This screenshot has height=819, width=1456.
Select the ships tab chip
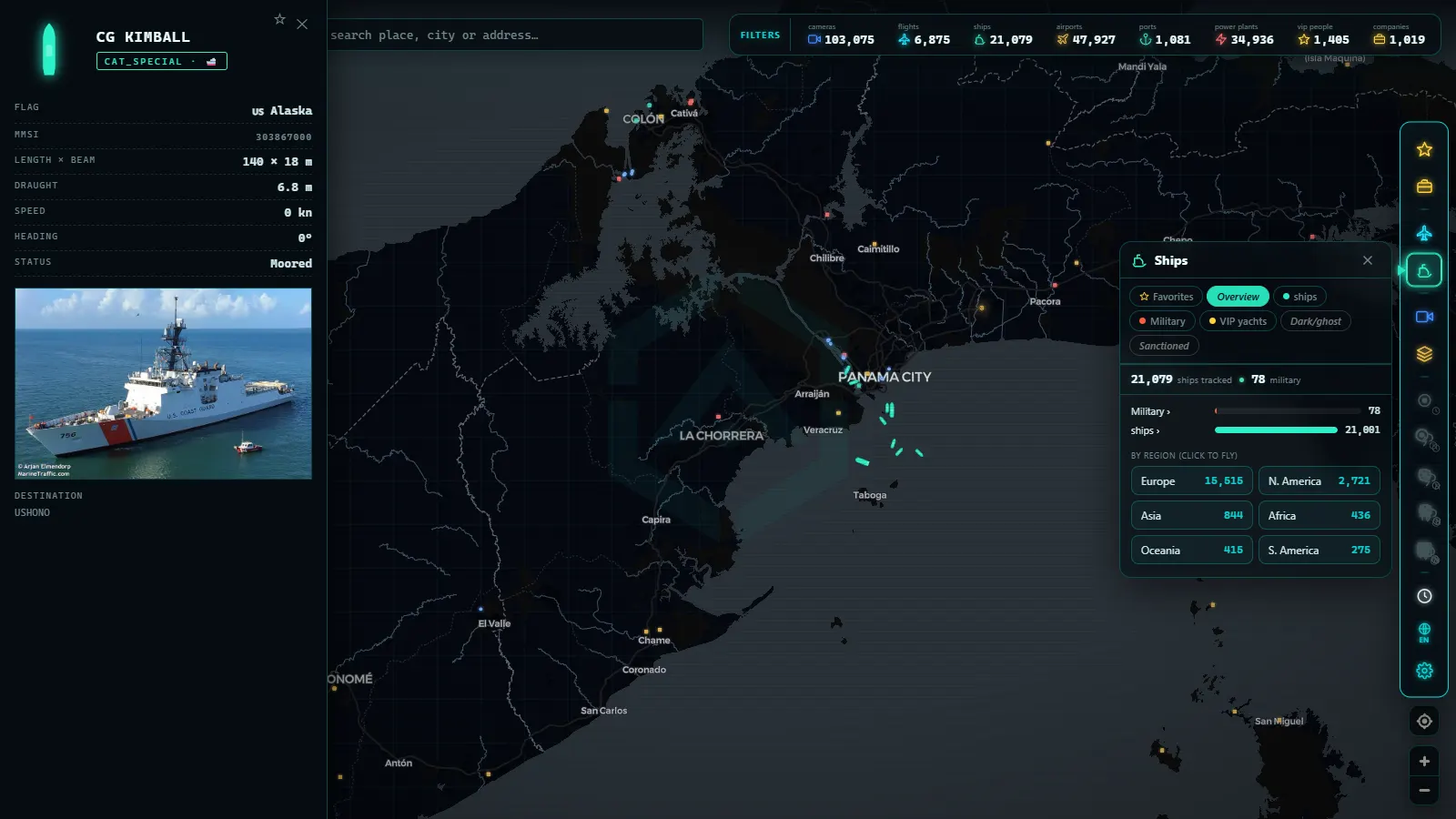pos(1299,297)
